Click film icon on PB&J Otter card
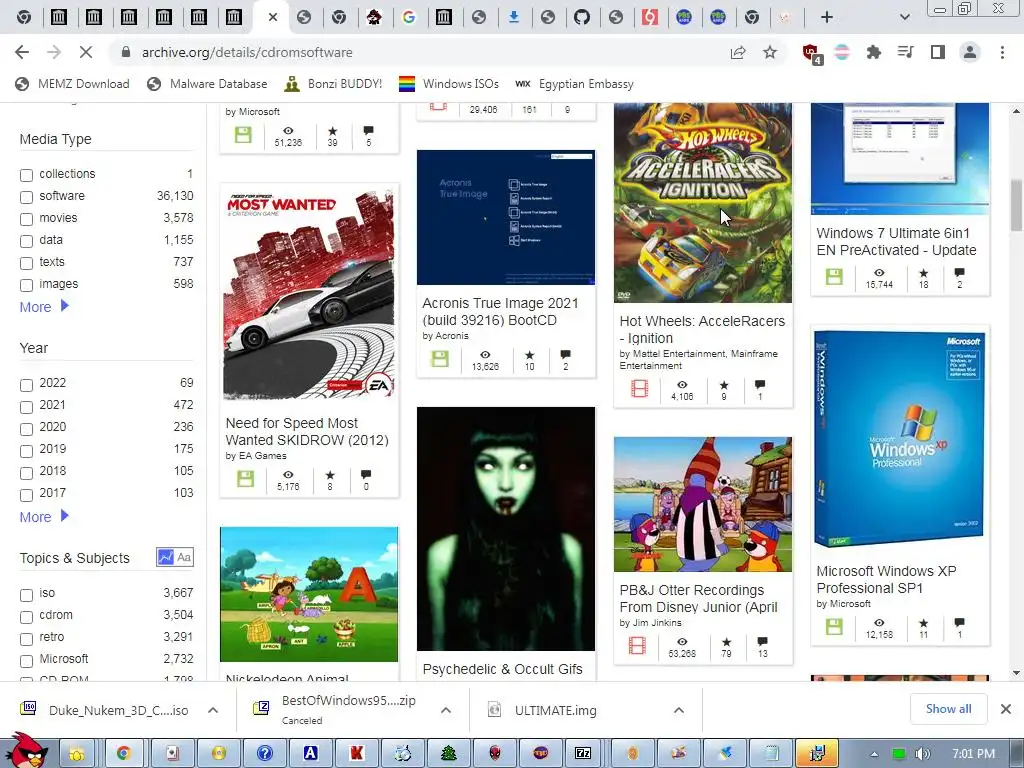Screen dimensions: 1024x768 click(x=637, y=645)
